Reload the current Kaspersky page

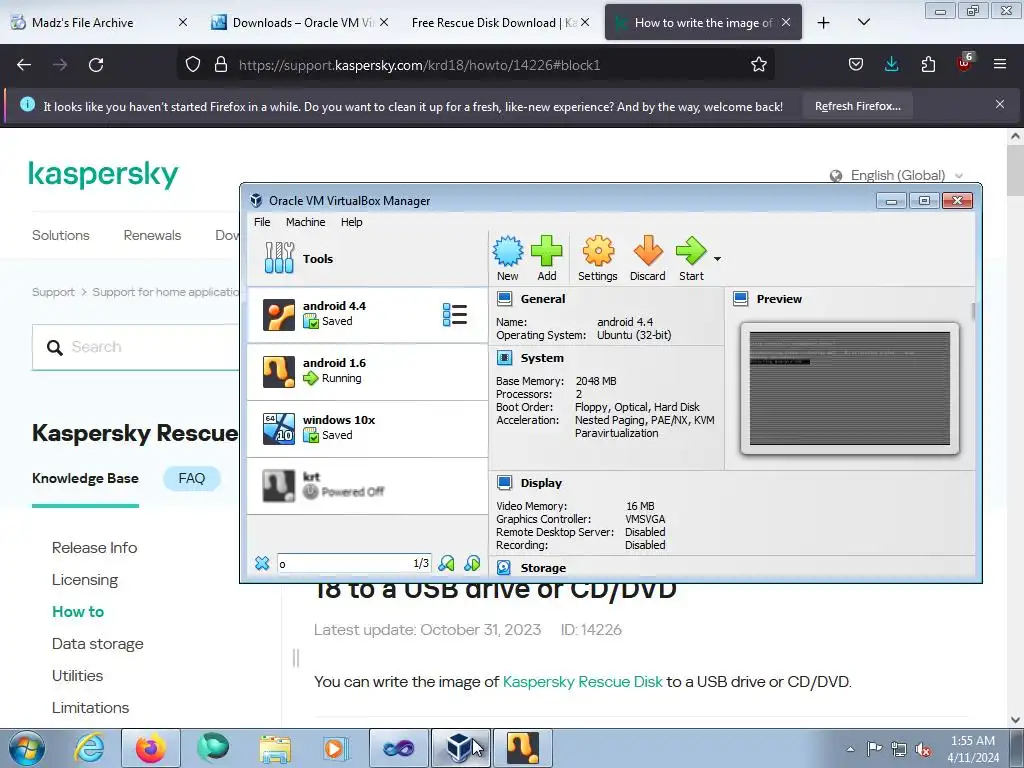(96, 65)
